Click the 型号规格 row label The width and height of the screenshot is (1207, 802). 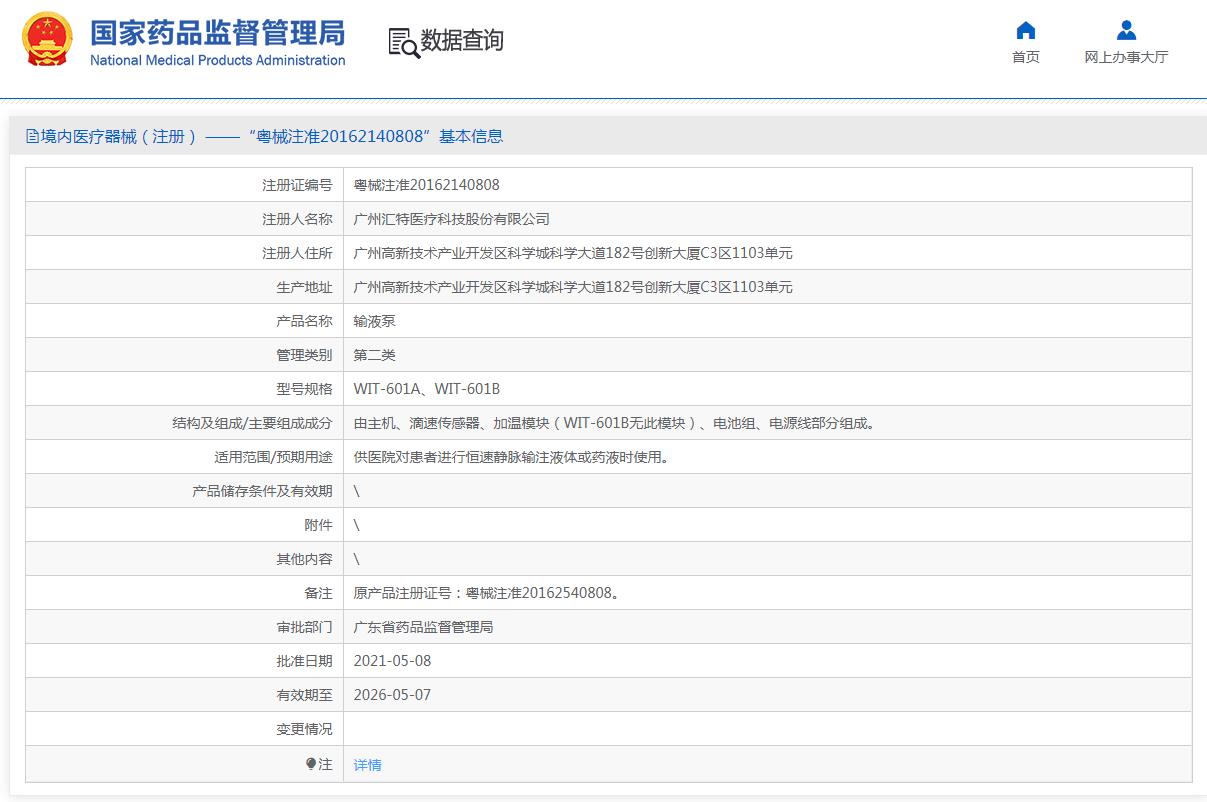(x=304, y=389)
